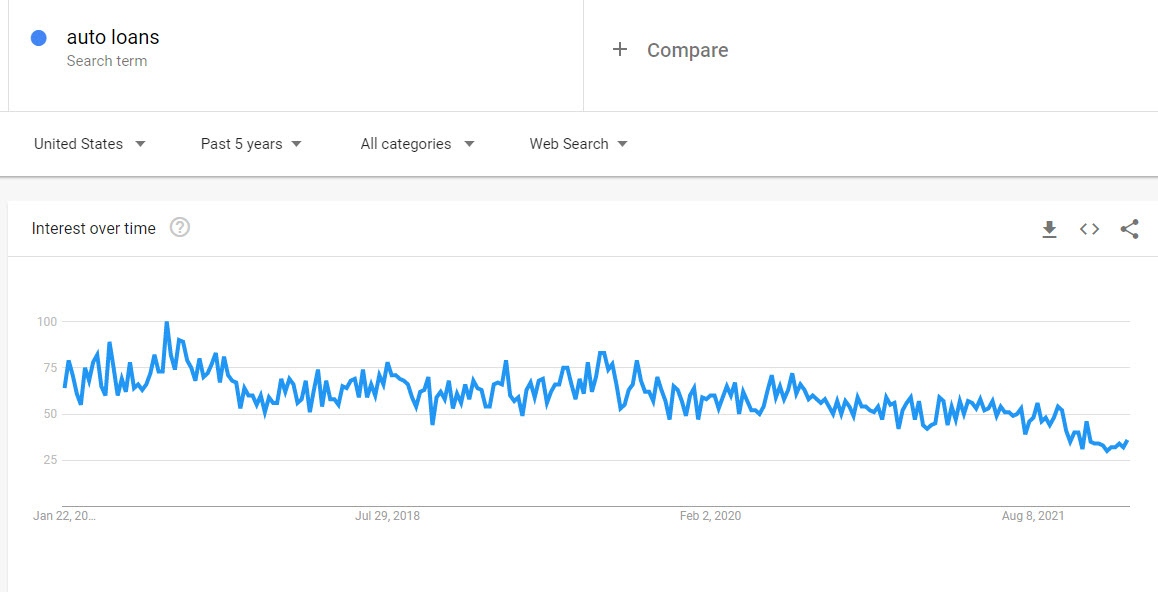The width and height of the screenshot is (1158, 592).
Task: Click the blue dot beside auto loans
Action: coord(39,38)
